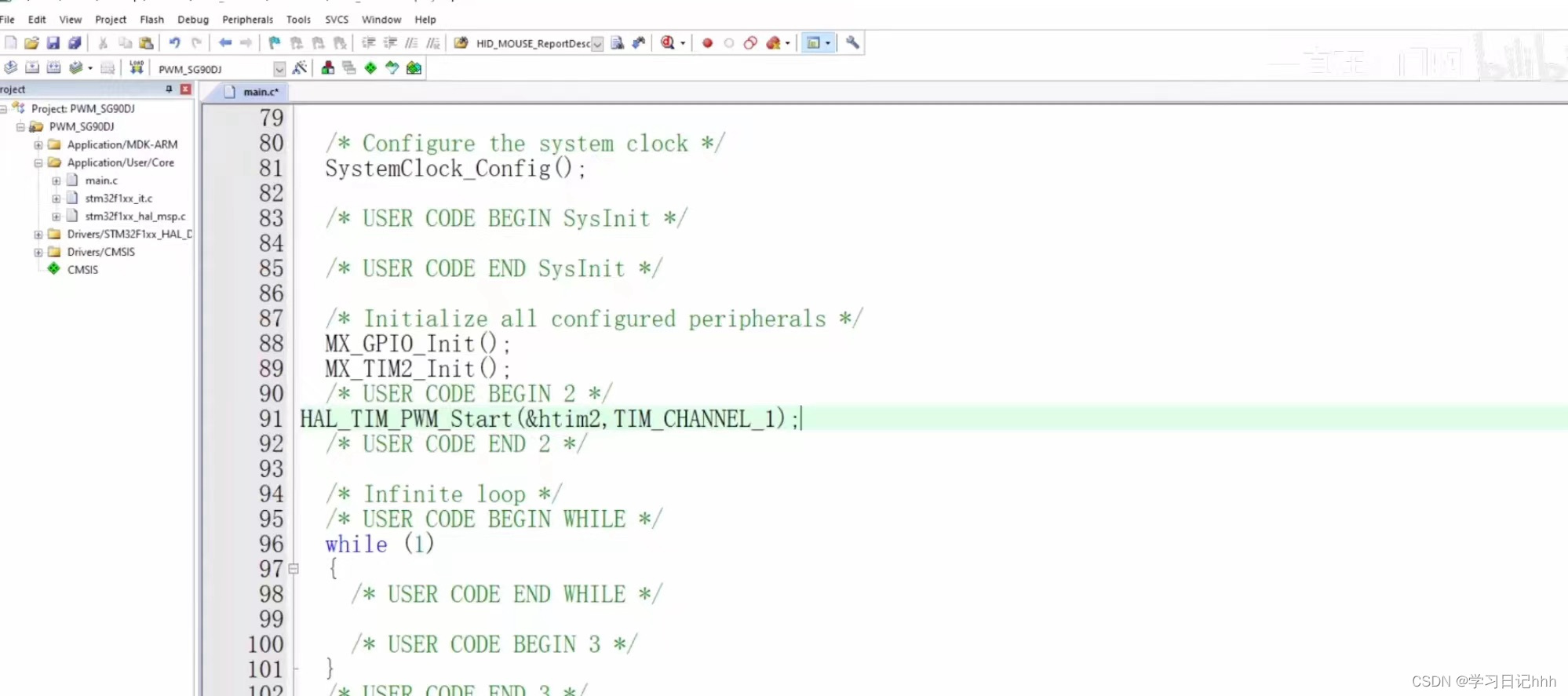This screenshot has width=1568, height=696.
Task: Expand stm32f1xx_hal_msp.c node
Action: (x=56, y=217)
